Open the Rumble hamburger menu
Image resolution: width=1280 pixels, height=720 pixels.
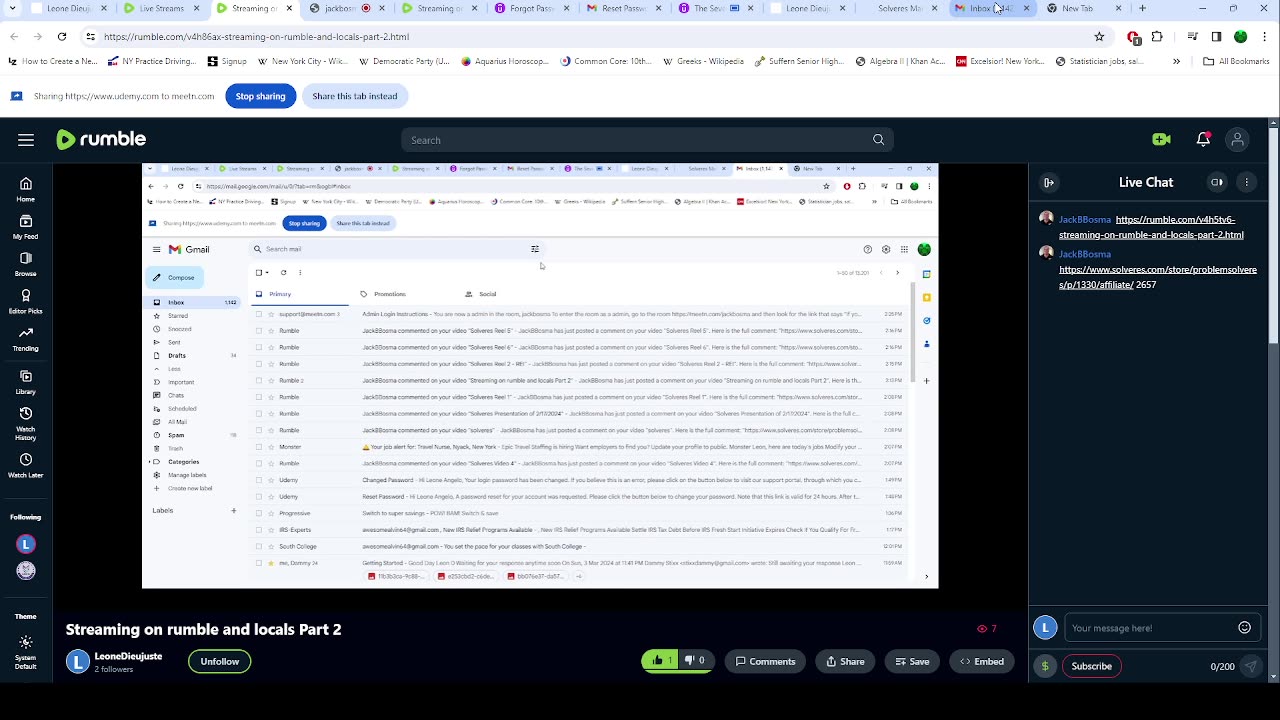pyautogui.click(x=26, y=140)
